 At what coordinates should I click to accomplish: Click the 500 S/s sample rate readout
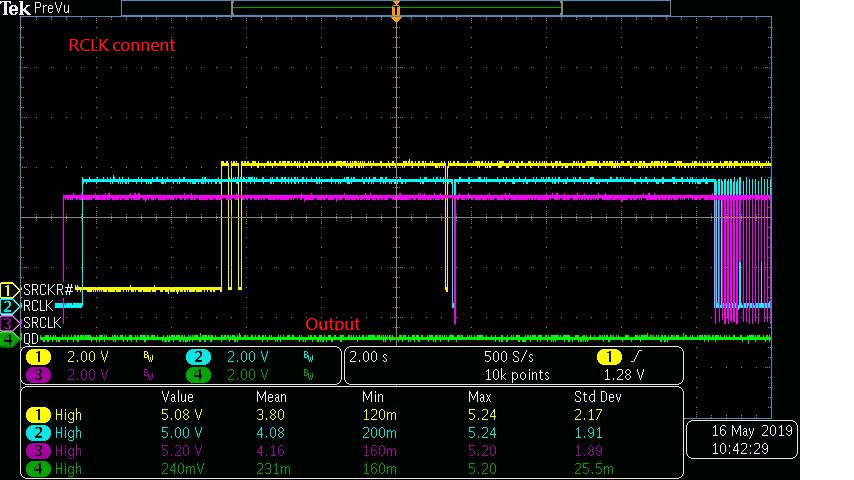tap(509, 357)
